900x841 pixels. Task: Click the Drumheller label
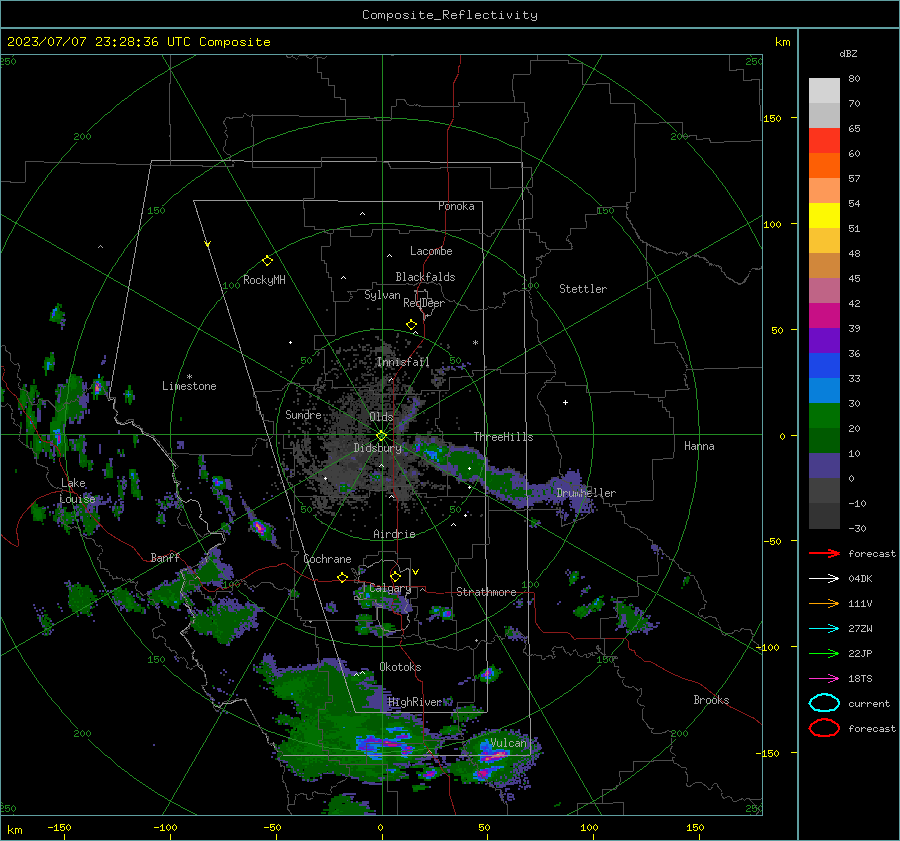point(586,493)
